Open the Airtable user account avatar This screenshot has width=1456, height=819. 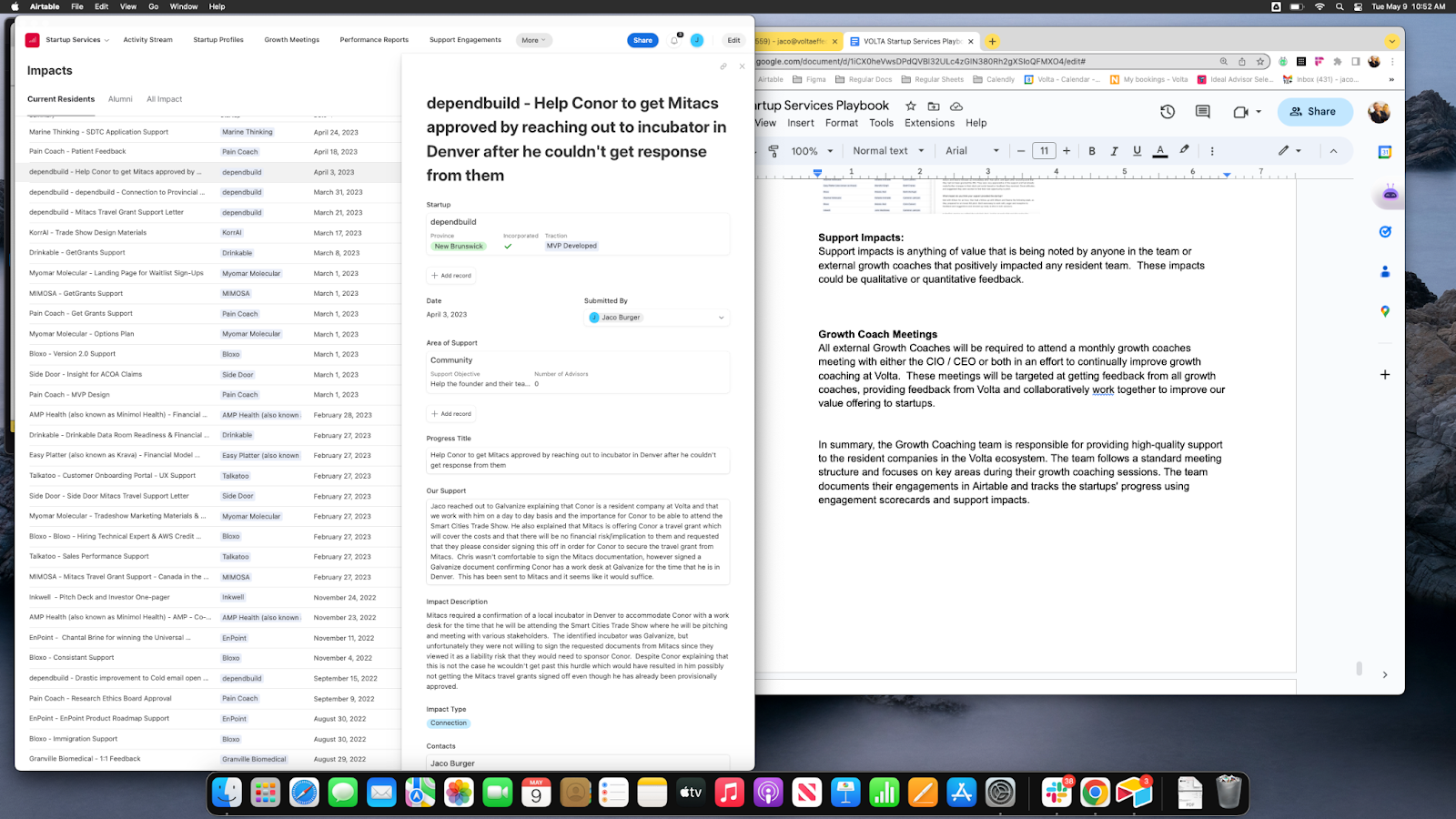point(697,40)
